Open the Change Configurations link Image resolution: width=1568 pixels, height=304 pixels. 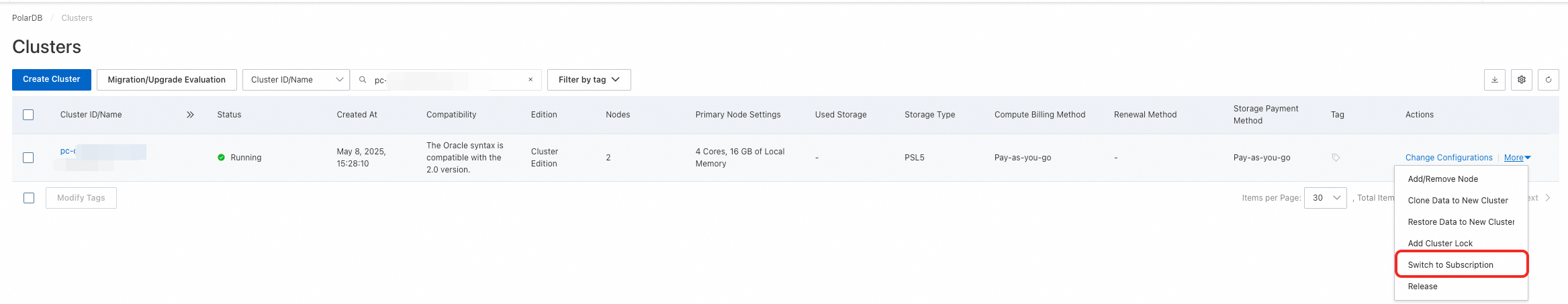1448,158
